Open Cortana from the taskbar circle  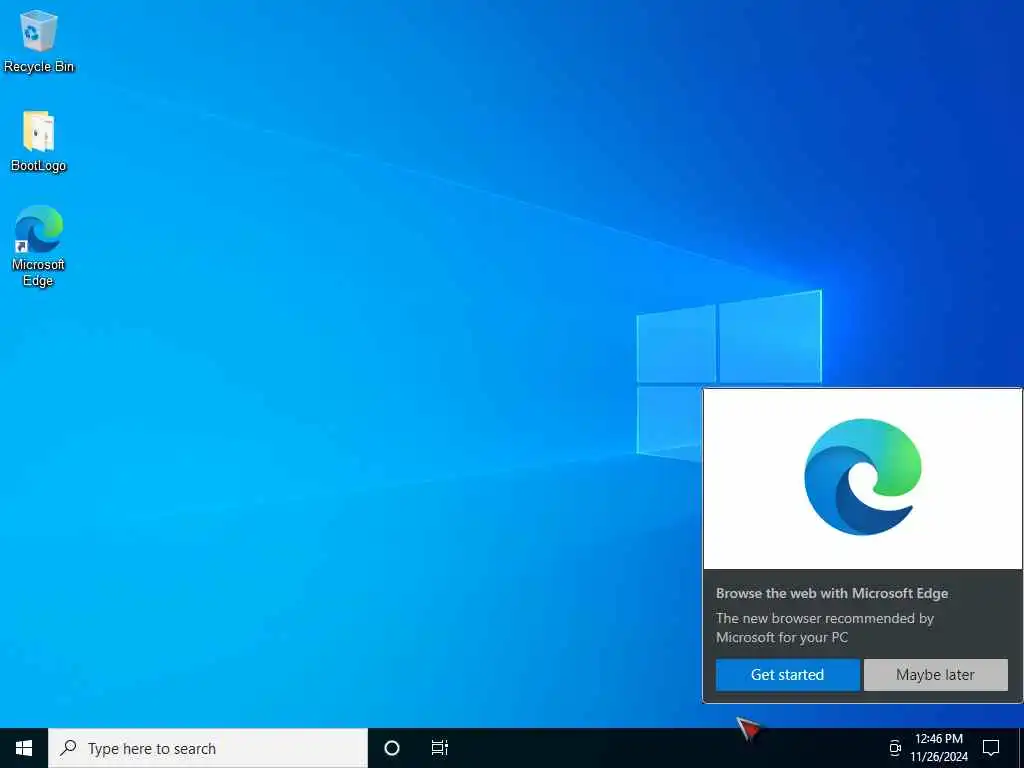[x=392, y=748]
